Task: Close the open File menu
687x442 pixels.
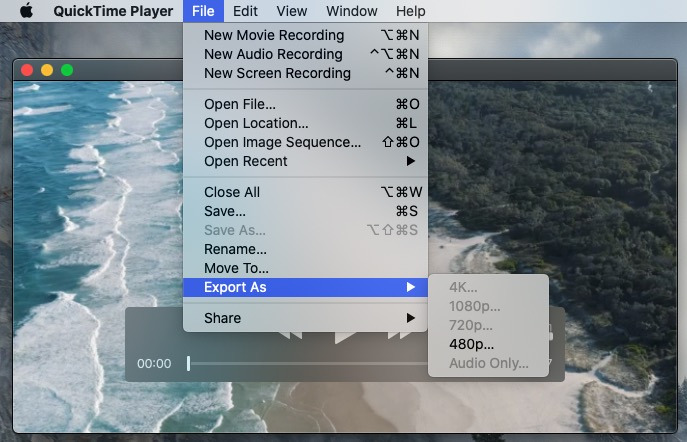Action: tap(203, 11)
